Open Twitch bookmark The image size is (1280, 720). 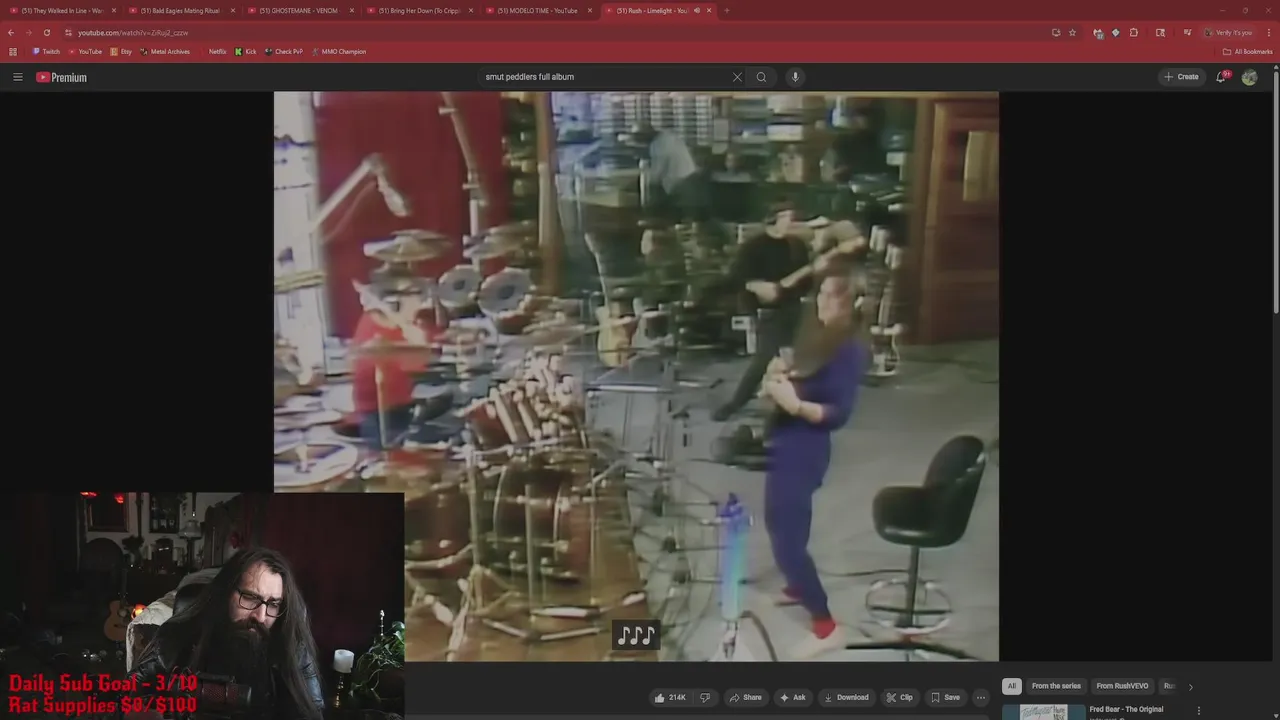coord(46,51)
